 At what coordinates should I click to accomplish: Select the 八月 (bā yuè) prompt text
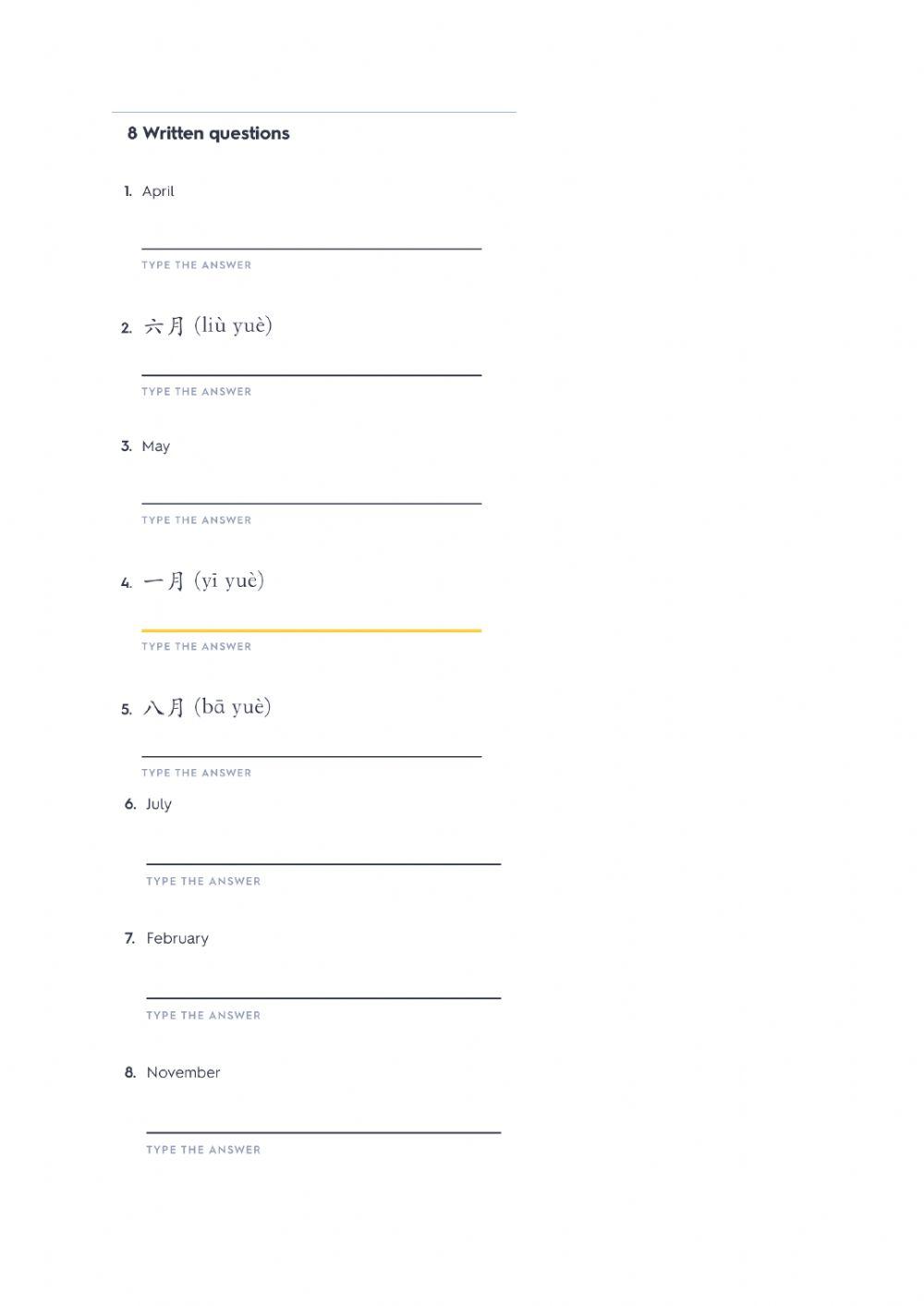click(x=208, y=708)
